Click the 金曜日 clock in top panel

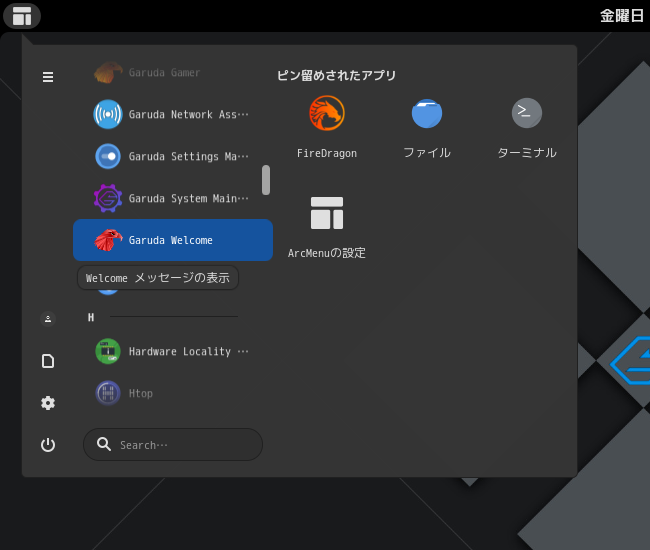coord(622,16)
